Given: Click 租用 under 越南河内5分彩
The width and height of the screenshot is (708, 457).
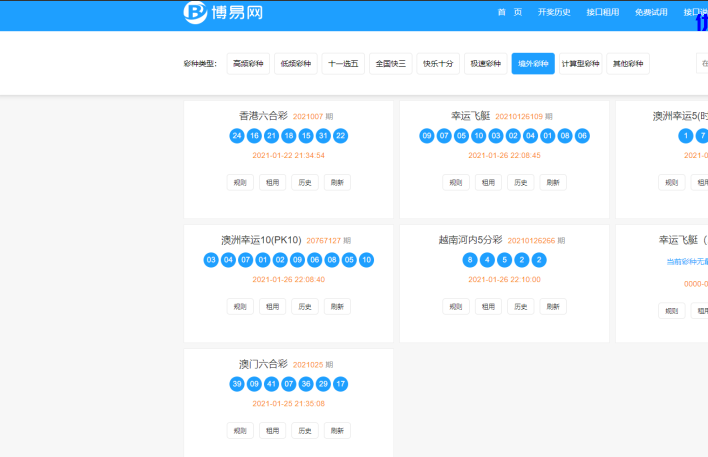Looking at the screenshot, I should click(488, 307).
